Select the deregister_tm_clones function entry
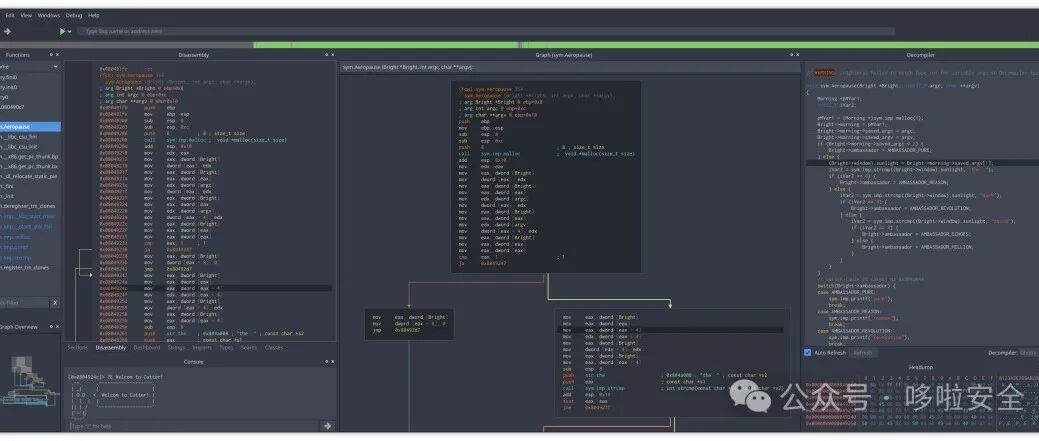 click(x=30, y=206)
